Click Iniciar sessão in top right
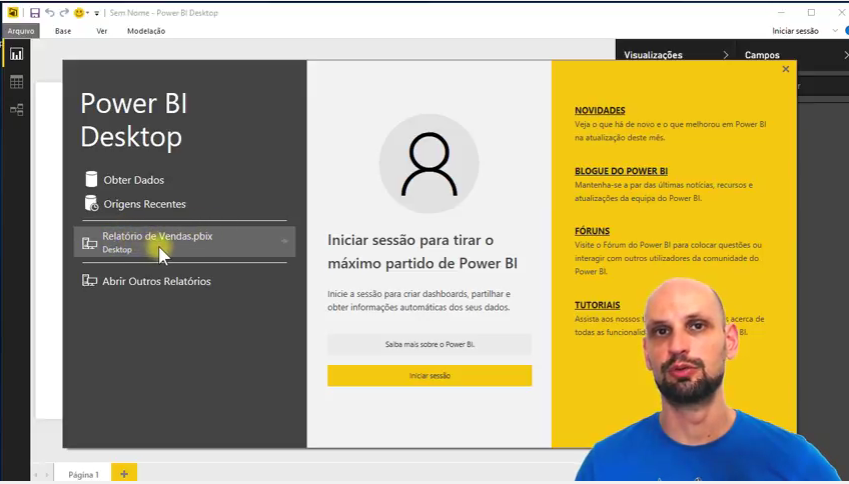The image size is (849, 484). pyautogui.click(x=795, y=31)
